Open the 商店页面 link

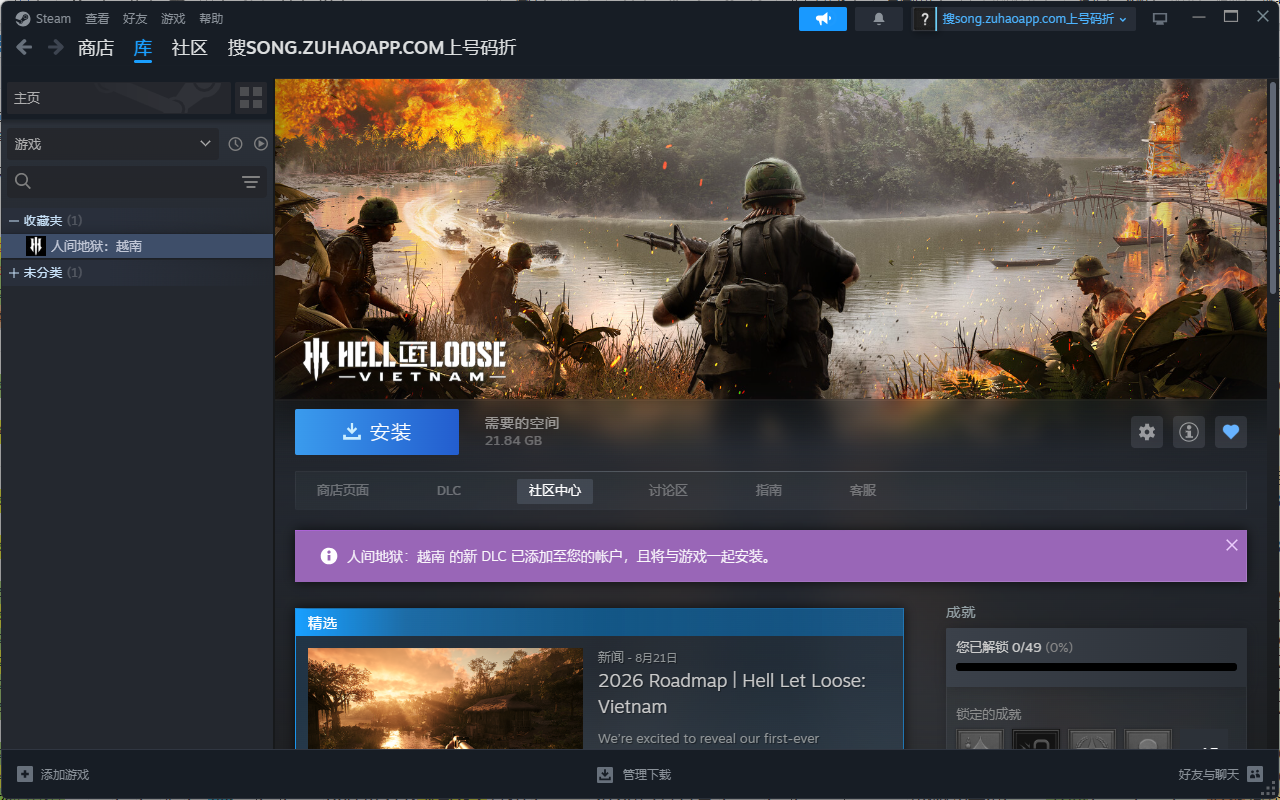coord(343,491)
